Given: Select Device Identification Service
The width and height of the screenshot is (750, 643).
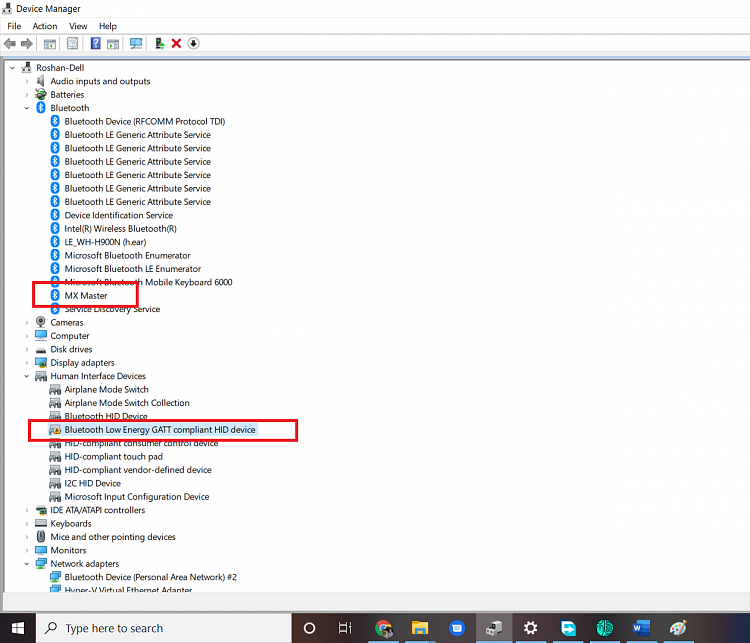Looking at the screenshot, I should pos(119,215).
